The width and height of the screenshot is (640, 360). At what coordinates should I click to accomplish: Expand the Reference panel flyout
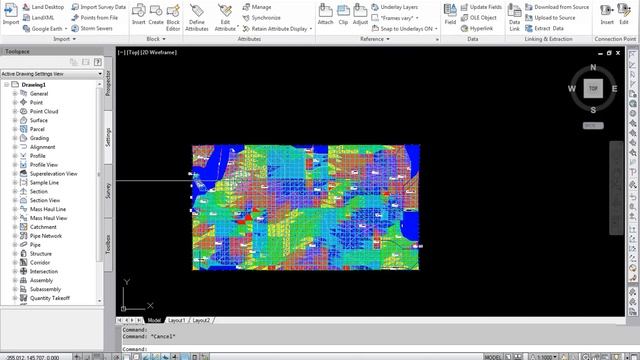(x=375, y=39)
